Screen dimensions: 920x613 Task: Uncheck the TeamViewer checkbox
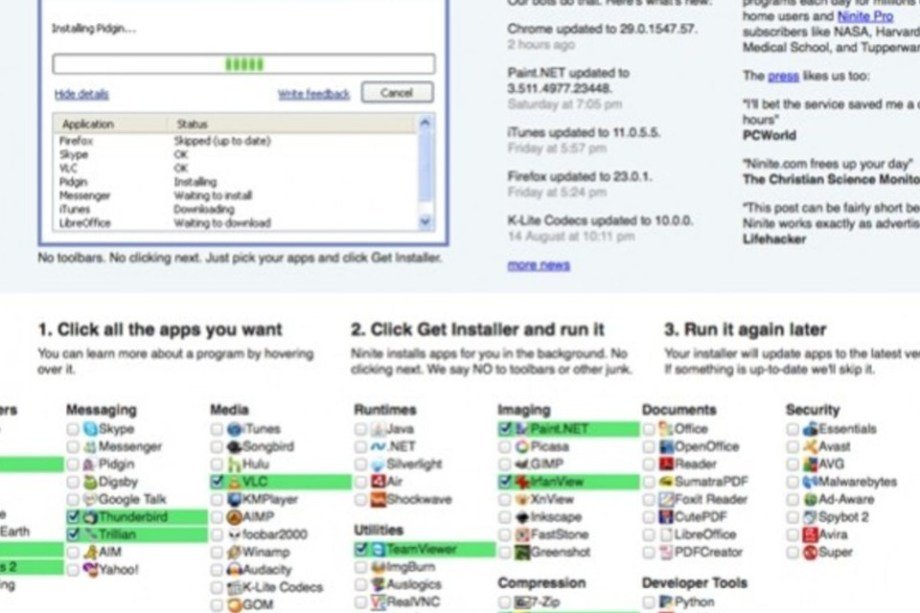361,550
